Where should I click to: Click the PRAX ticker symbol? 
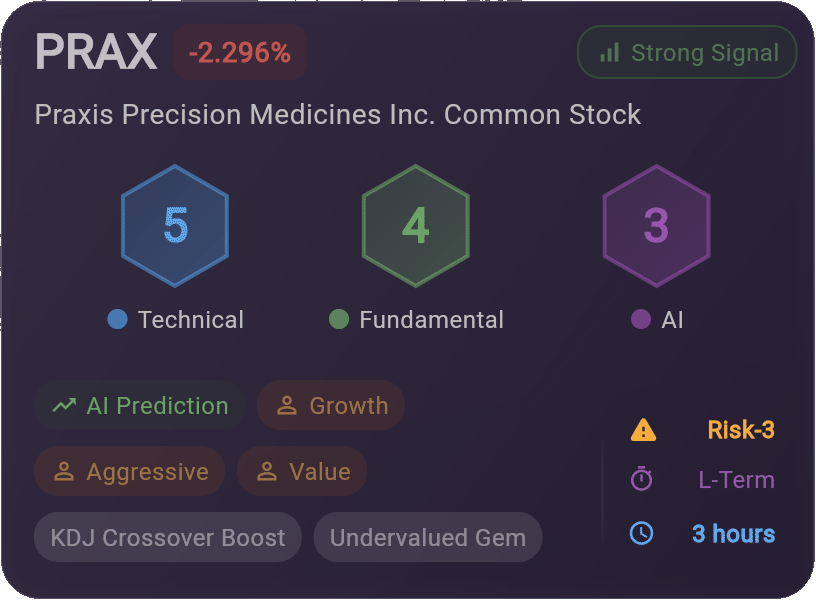click(96, 52)
